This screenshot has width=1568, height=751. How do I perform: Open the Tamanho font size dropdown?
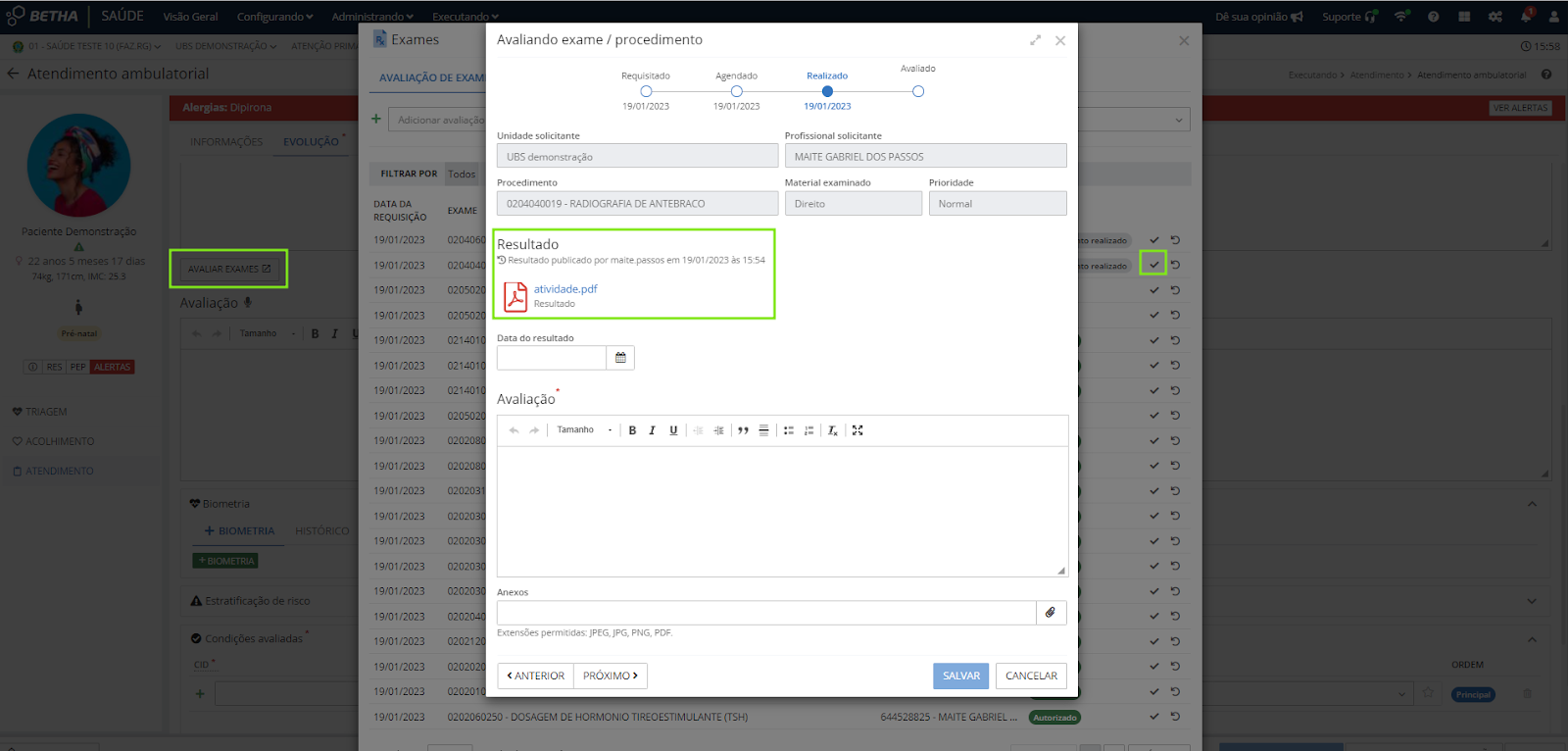584,430
